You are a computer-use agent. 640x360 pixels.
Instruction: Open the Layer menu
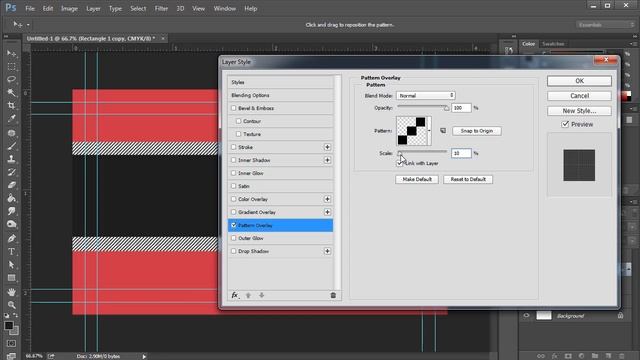(x=93, y=9)
